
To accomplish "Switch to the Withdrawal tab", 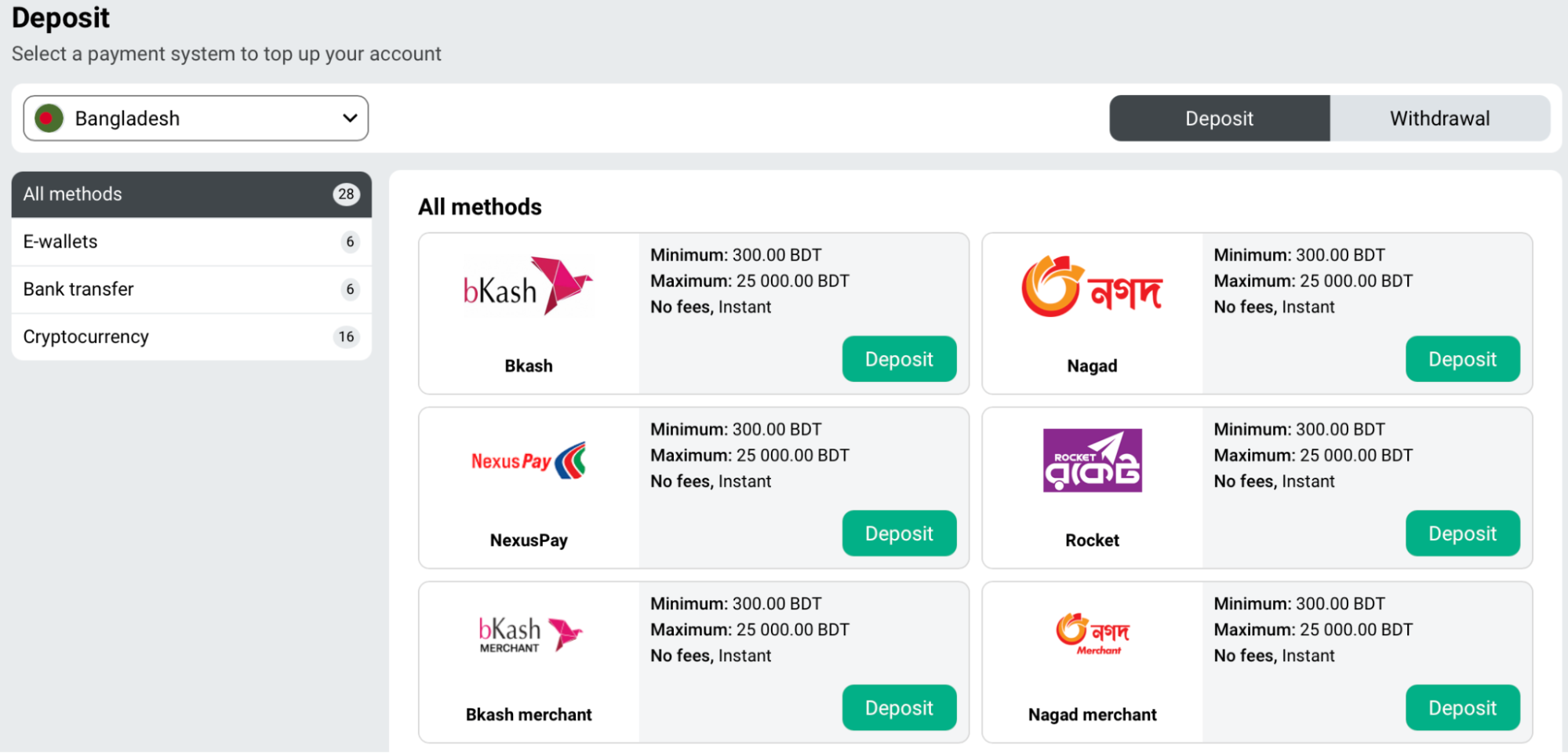I will [1439, 118].
